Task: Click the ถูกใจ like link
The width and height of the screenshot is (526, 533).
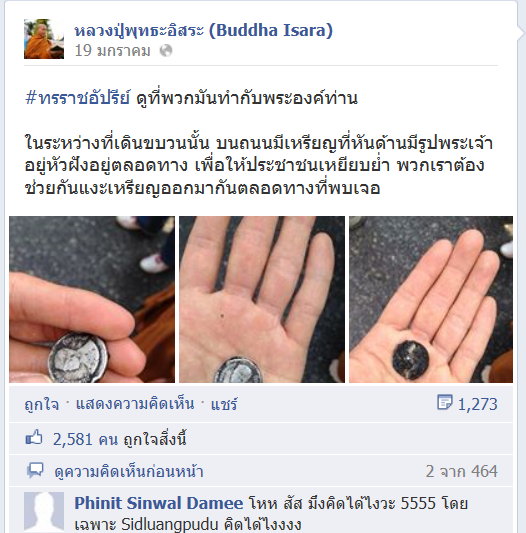Action: (41, 405)
